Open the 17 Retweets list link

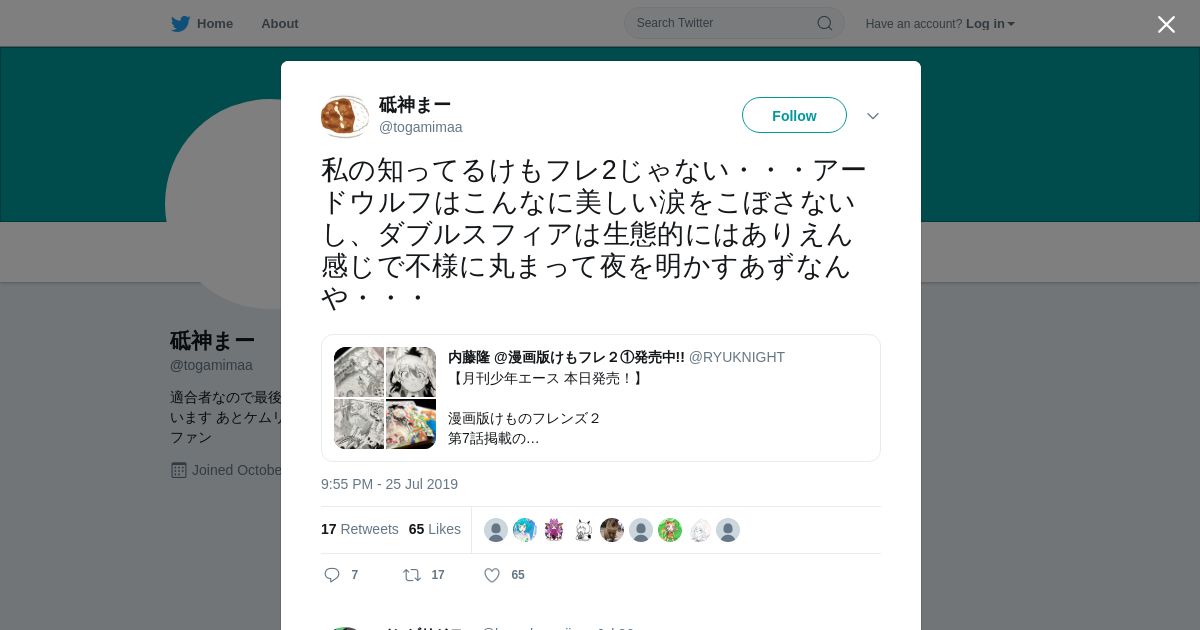tap(360, 529)
